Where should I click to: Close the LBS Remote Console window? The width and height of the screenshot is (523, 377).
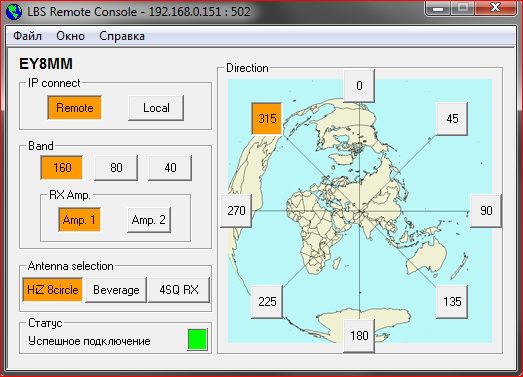coord(495,8)
